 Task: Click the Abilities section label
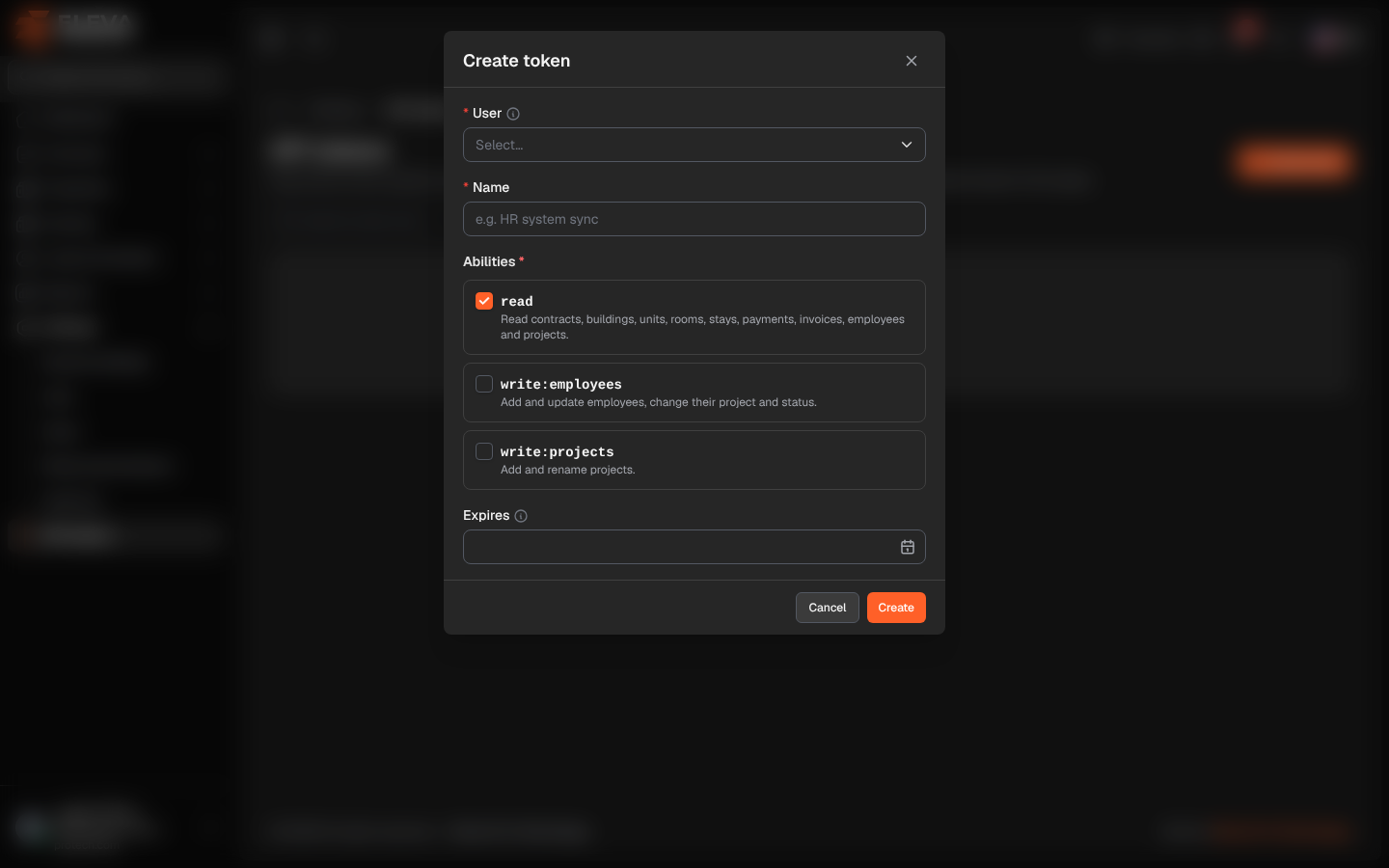click(489, 261)
